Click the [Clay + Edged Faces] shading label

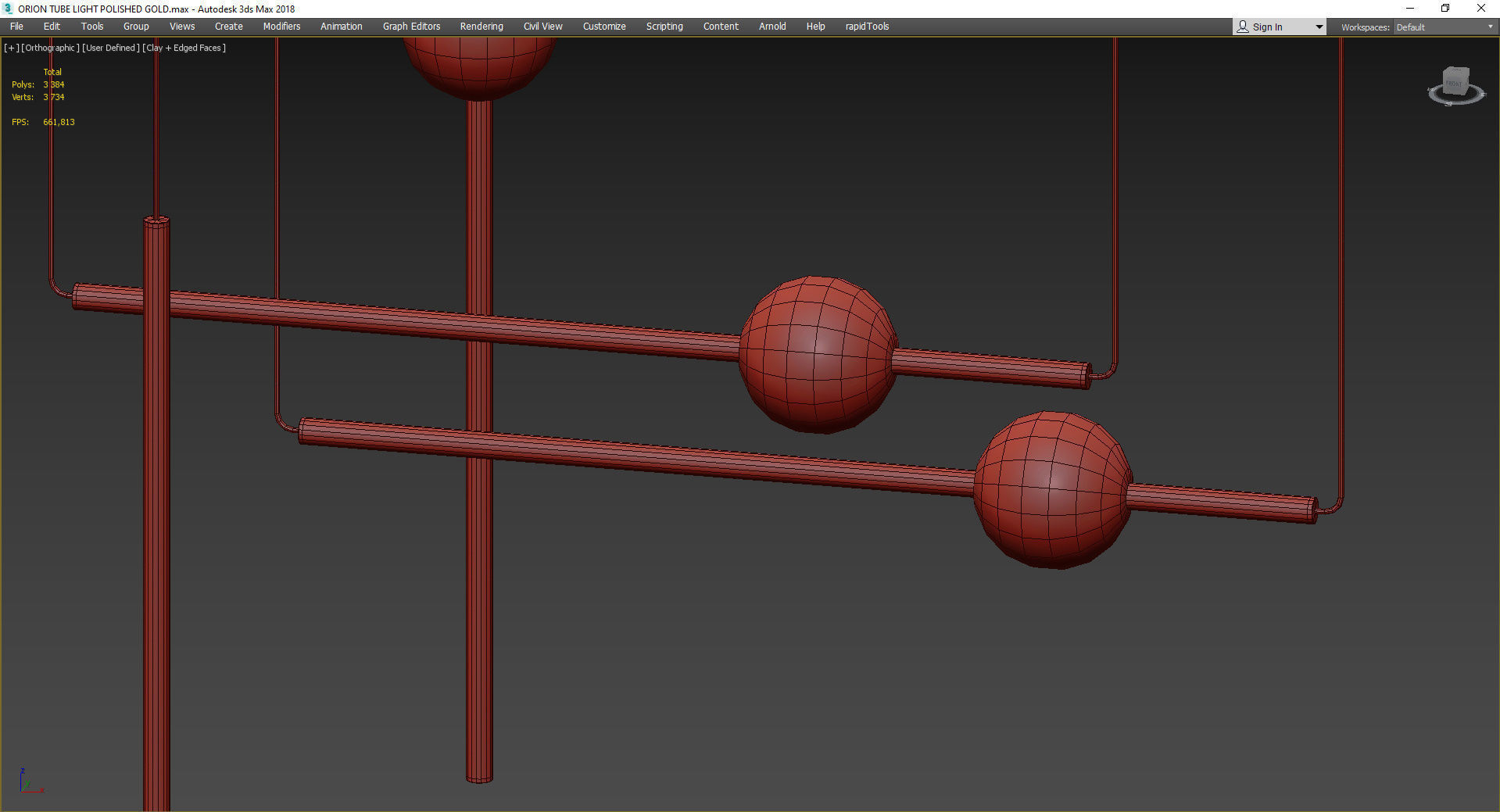click(184, 48)
